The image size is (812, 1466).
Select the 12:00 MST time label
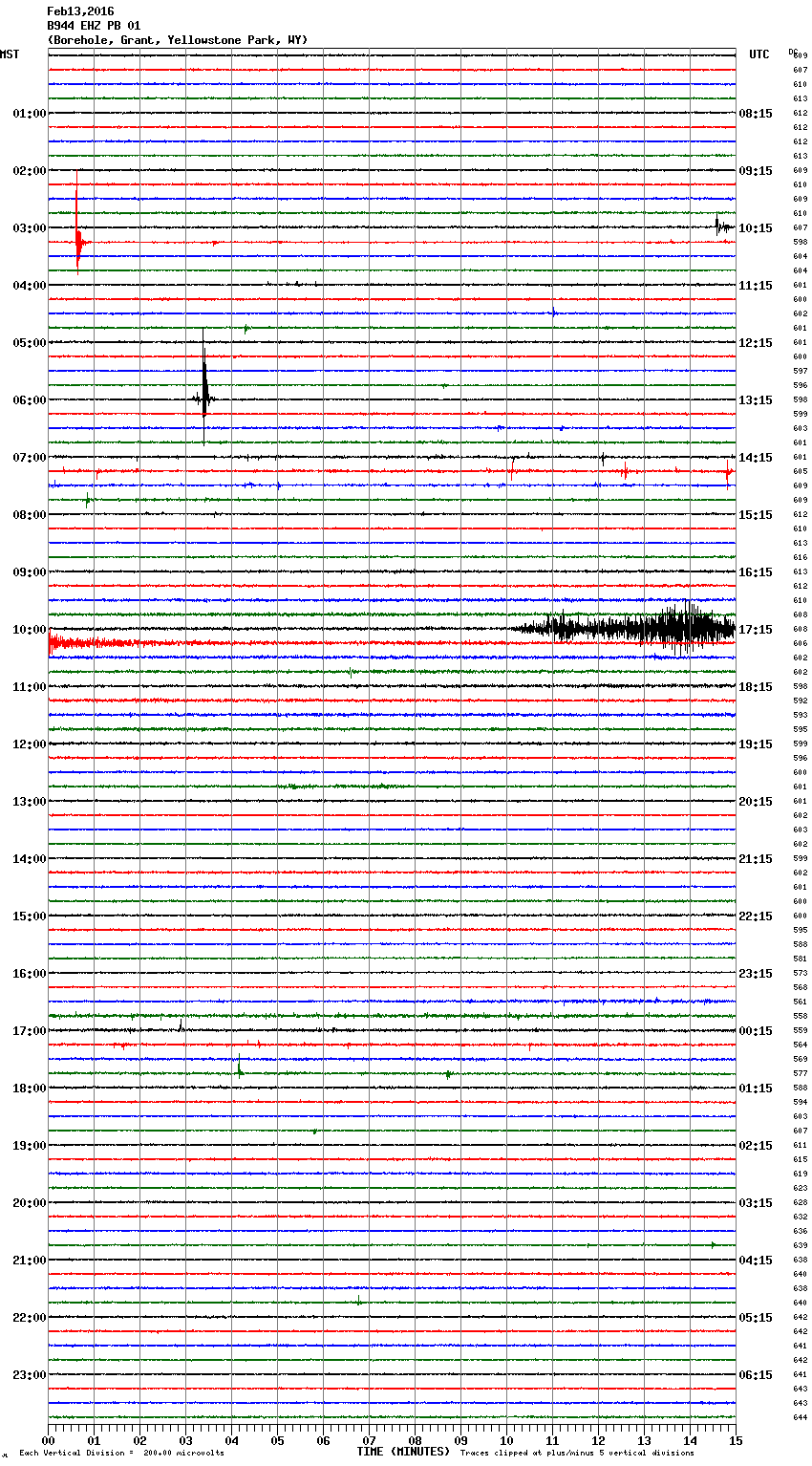click(29, 744)
